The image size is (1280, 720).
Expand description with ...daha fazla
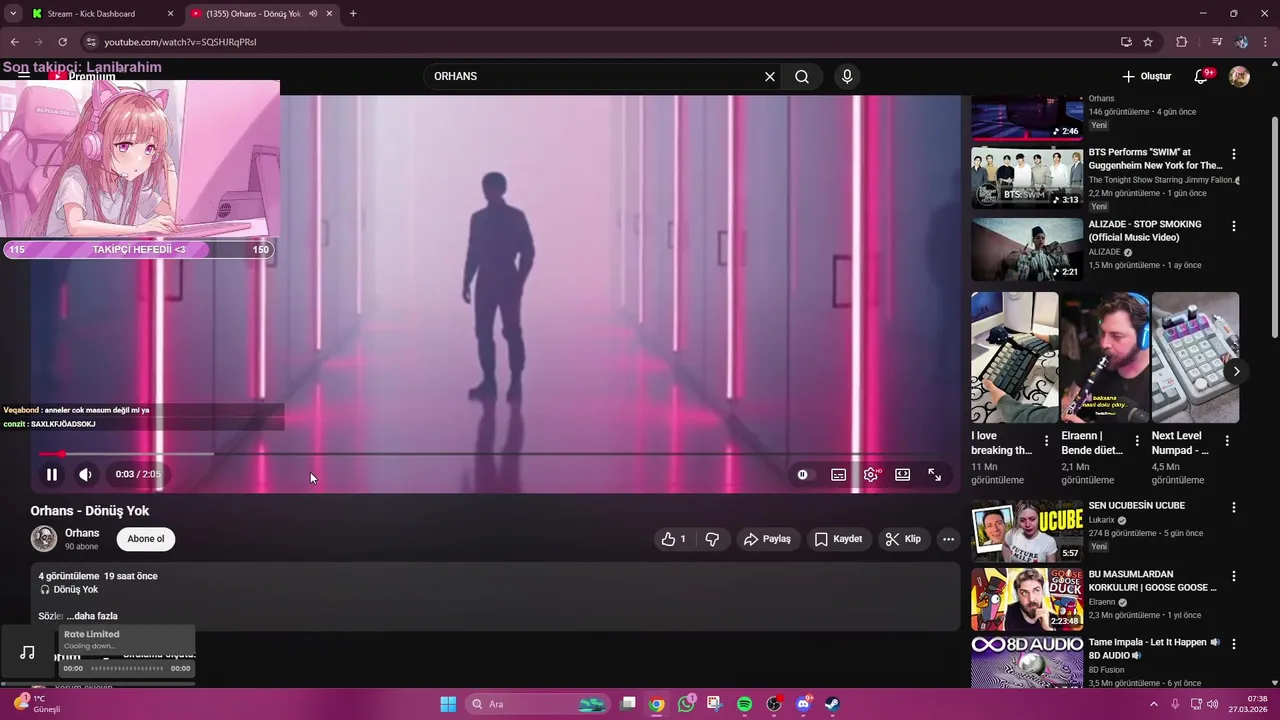pos(92,616)
